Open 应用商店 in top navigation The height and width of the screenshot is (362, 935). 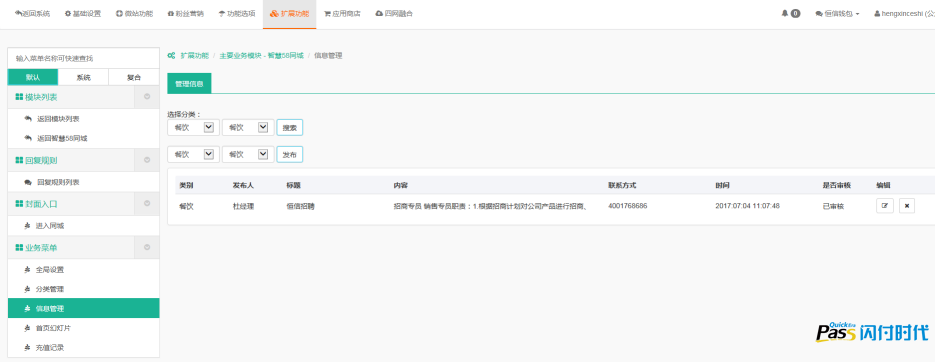342,13
